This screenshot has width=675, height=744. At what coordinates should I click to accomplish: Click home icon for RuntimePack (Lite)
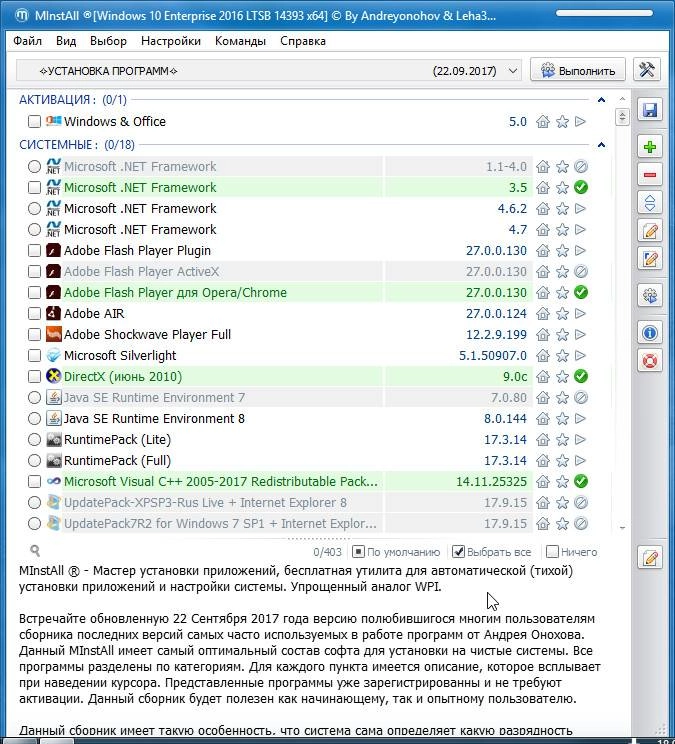543,440
